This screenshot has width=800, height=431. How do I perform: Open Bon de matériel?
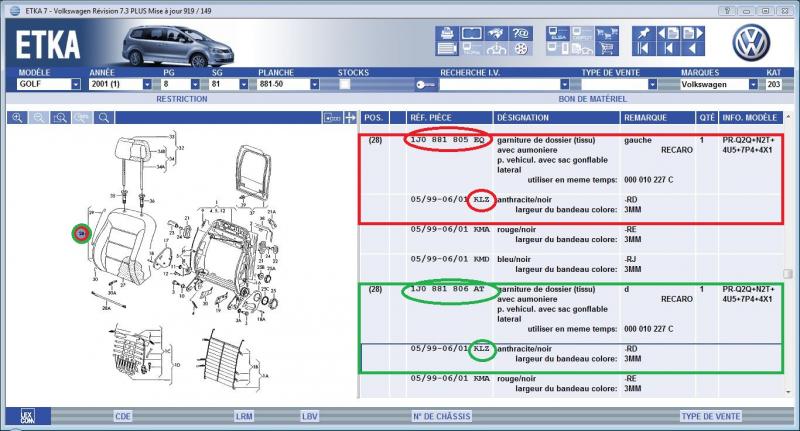tap(592, 99)
